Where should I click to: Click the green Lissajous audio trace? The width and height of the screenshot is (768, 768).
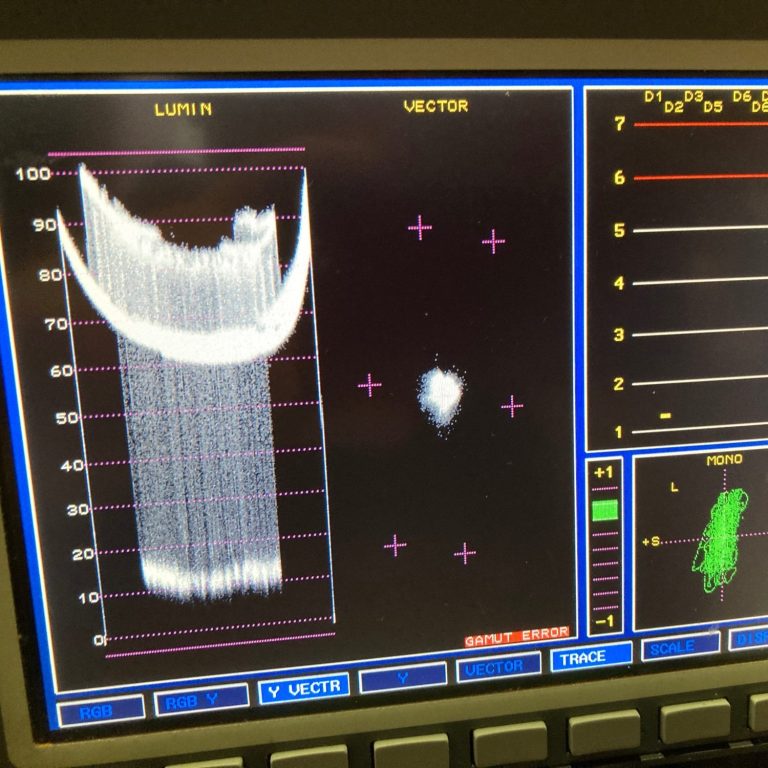click(720, 539)
